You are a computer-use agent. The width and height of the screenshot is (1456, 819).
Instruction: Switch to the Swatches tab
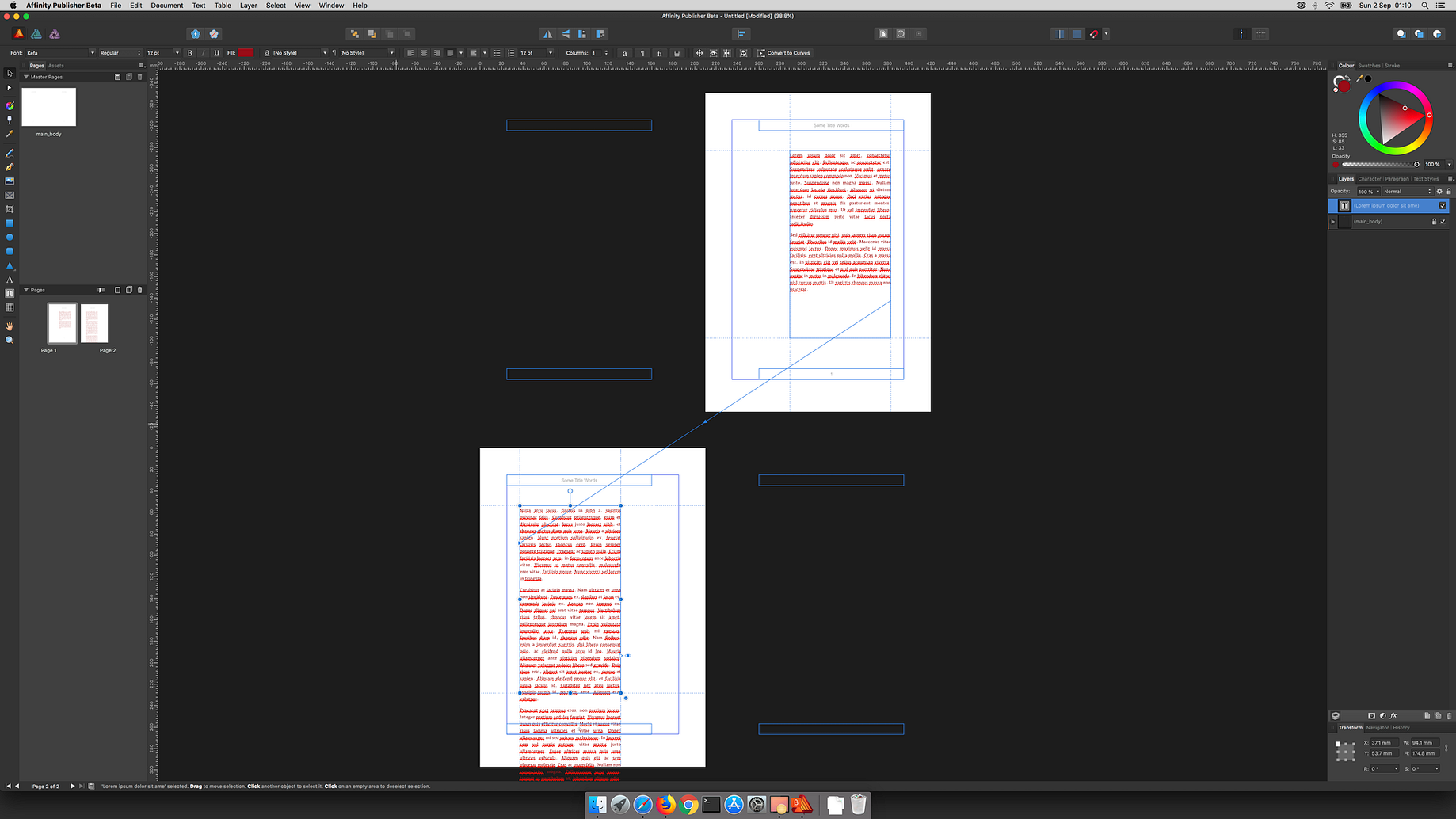click(x=1369, y=66)
